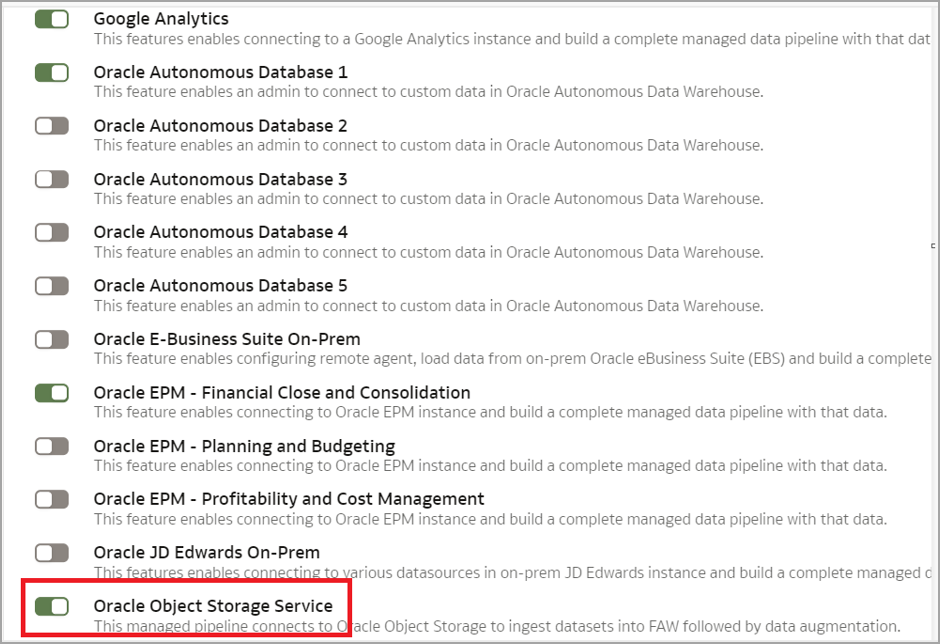Select the Google Analytics feature name

point(161,19)
